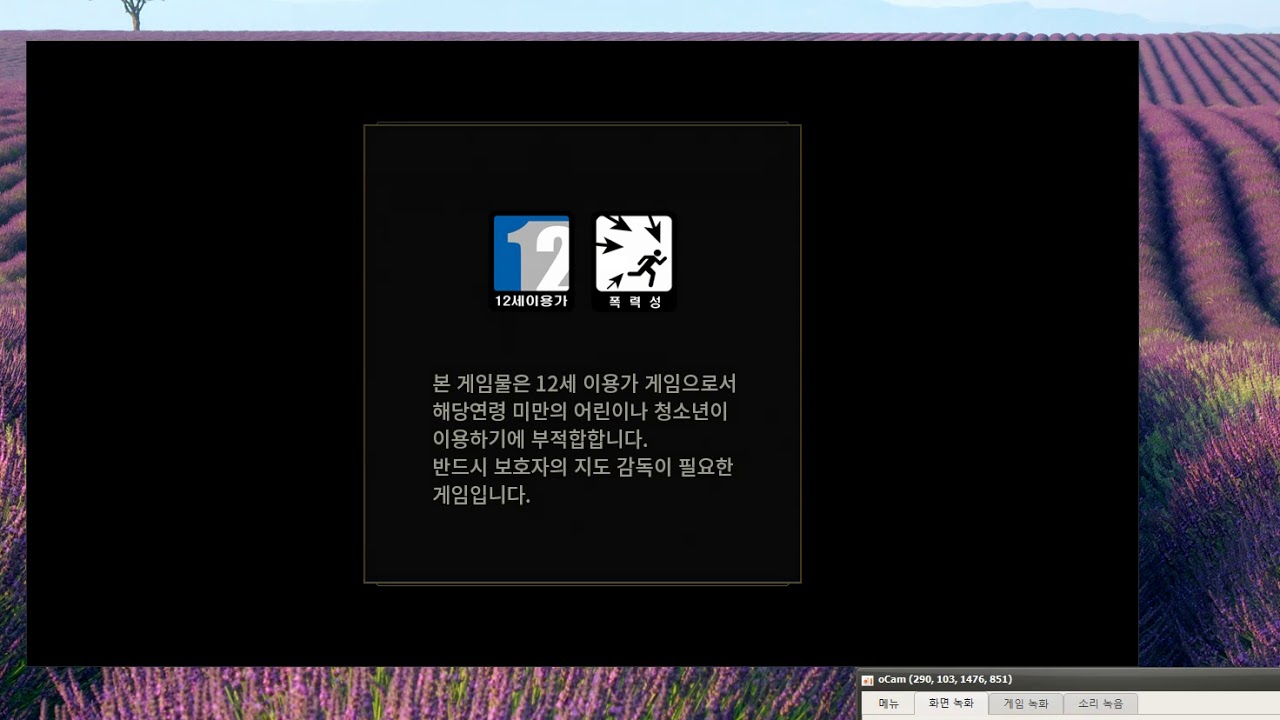Switch to the 화면 녹화 tab
This screenshot has height=720, width=1280.
[x=951, y=704]
